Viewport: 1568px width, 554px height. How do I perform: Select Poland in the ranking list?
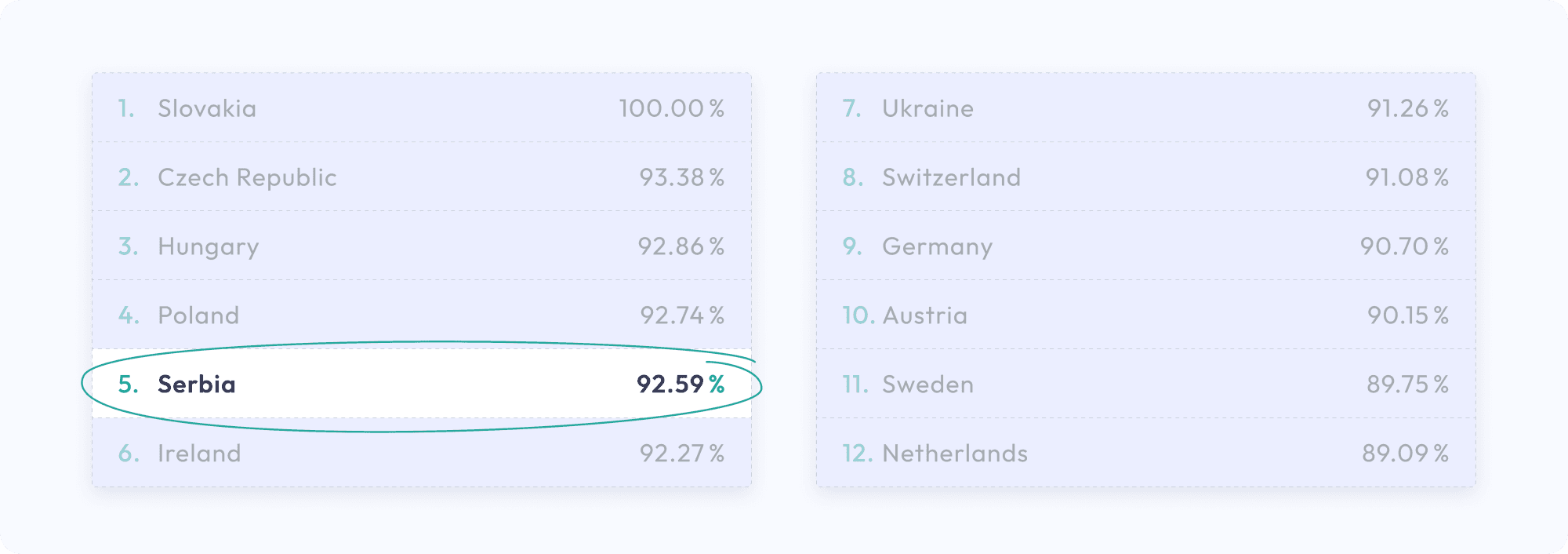pyautogui.click(x=198, y=315)
